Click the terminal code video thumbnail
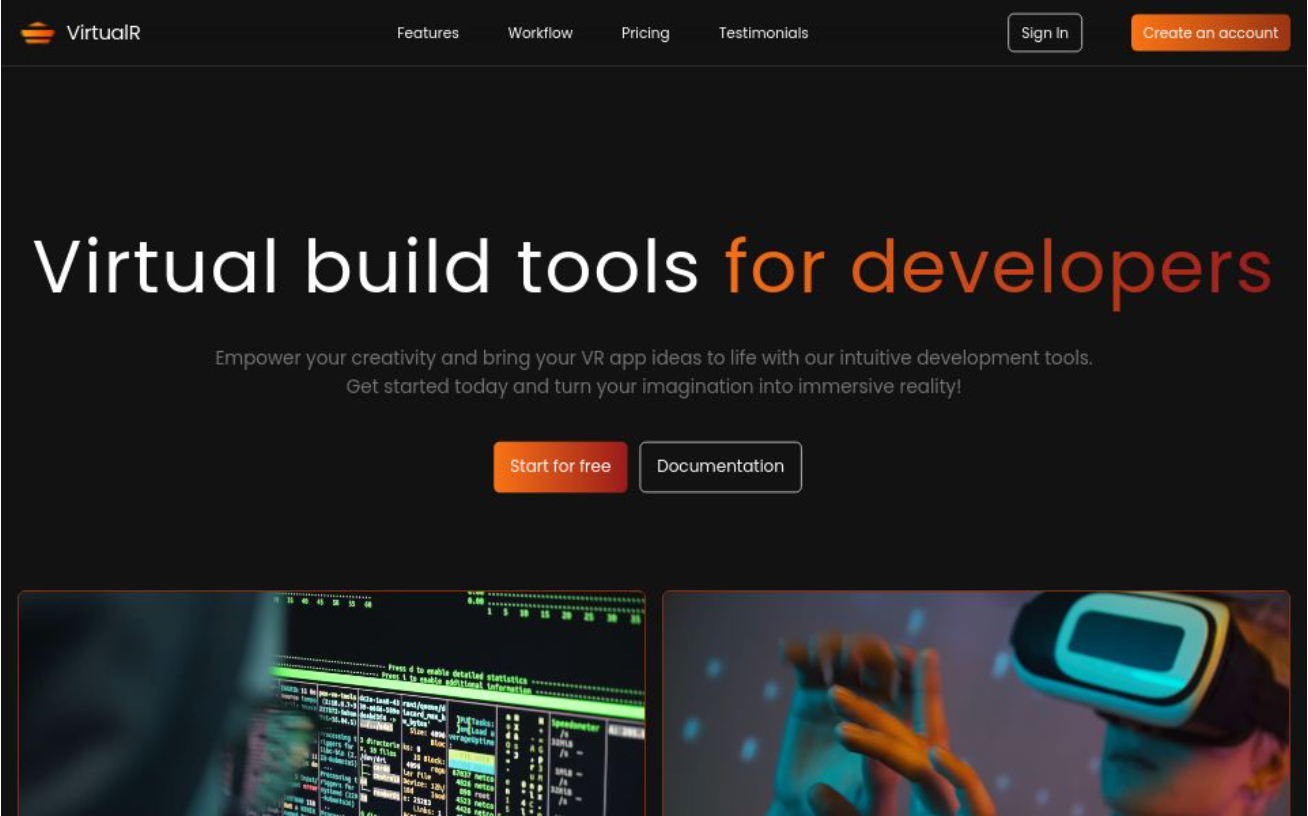1308x816 pixels. [331, 703]
